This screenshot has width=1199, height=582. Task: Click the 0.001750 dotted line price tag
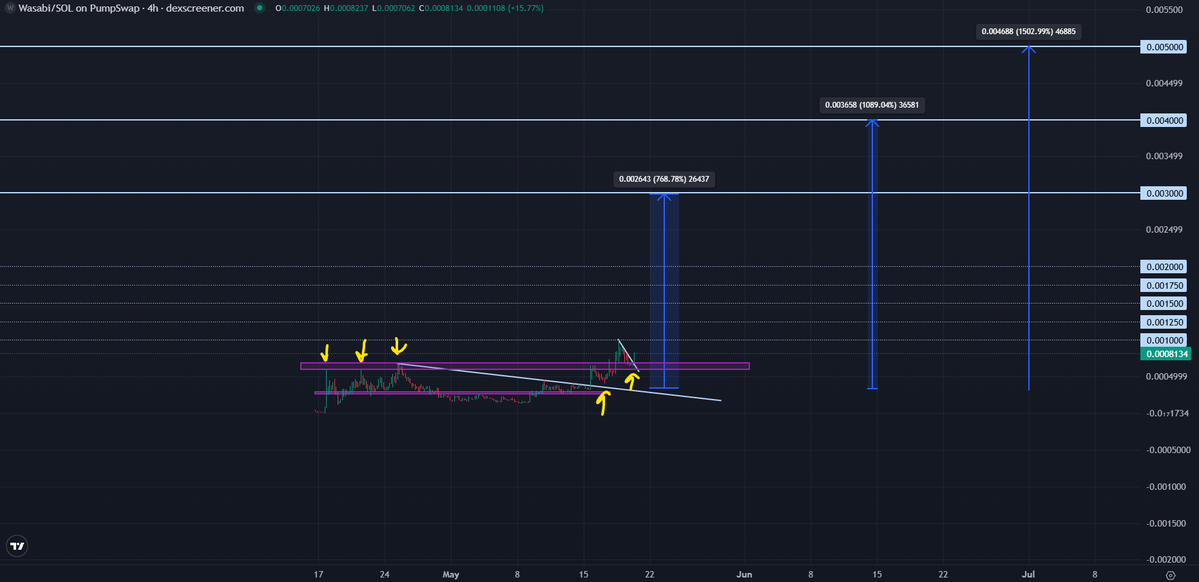pyautogui.click(x=1164, y=285)
